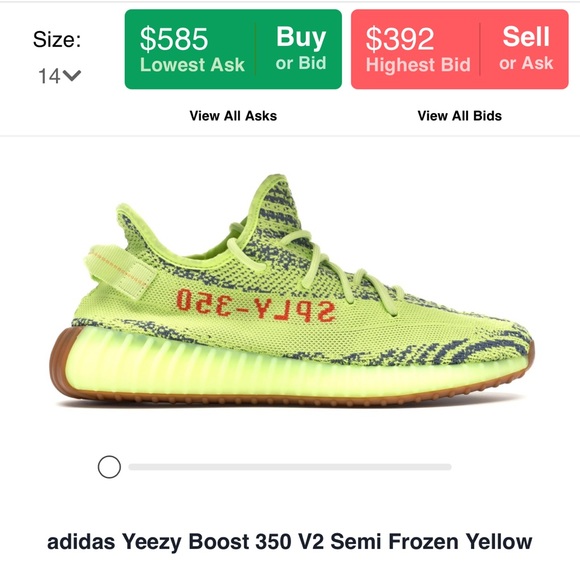Select the Size: label

[57, 39]
